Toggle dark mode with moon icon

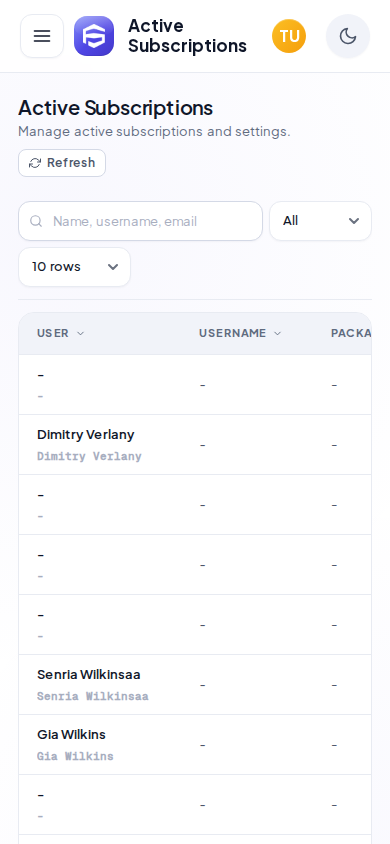(x=348, y=36)
